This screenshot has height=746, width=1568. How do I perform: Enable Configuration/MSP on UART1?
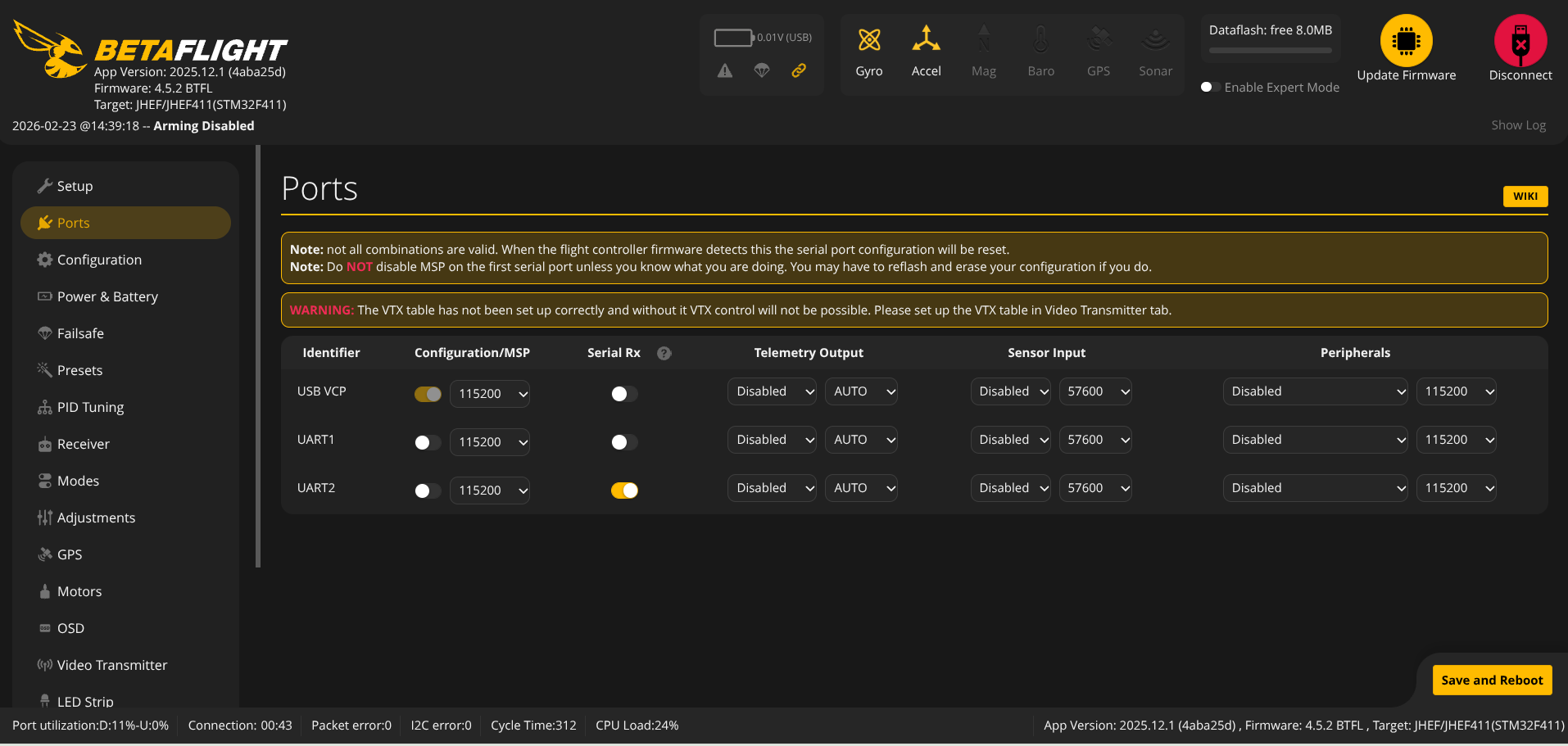[428, 443]
